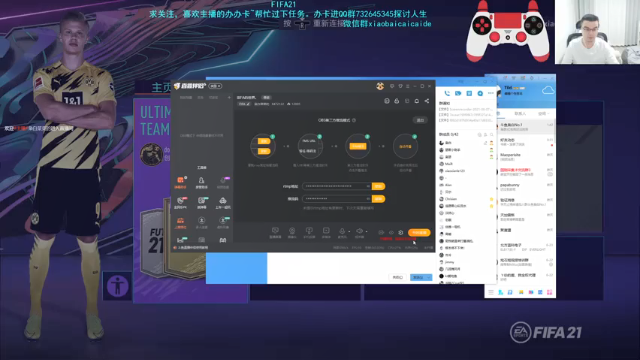Search group members in QQ chat window
This screenshot has height=360, width=640.
point(491,134)
